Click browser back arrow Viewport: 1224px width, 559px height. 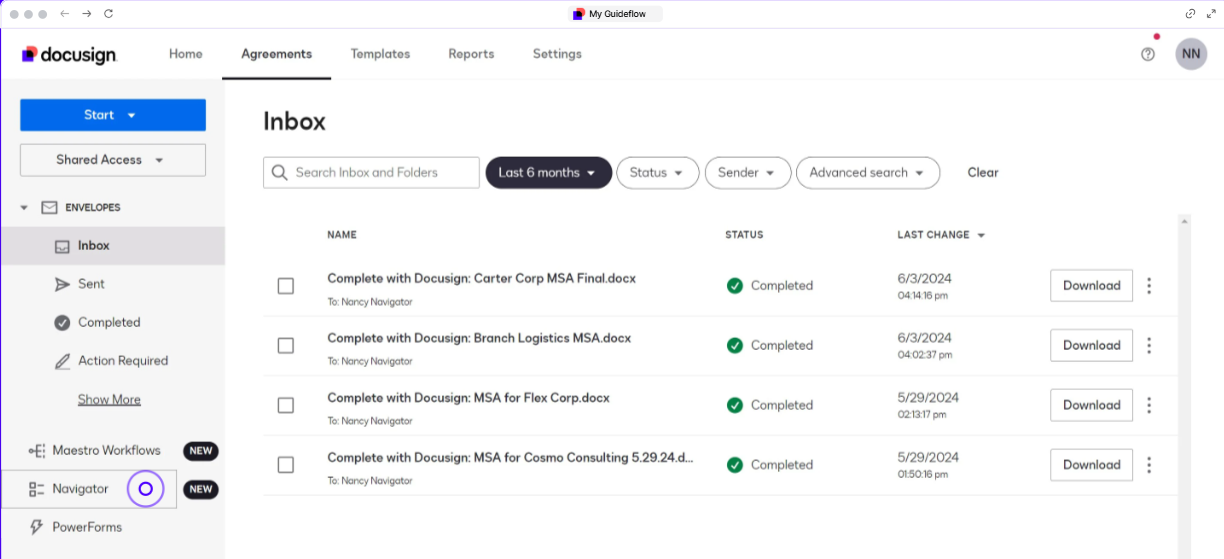[x=65, y=14]
